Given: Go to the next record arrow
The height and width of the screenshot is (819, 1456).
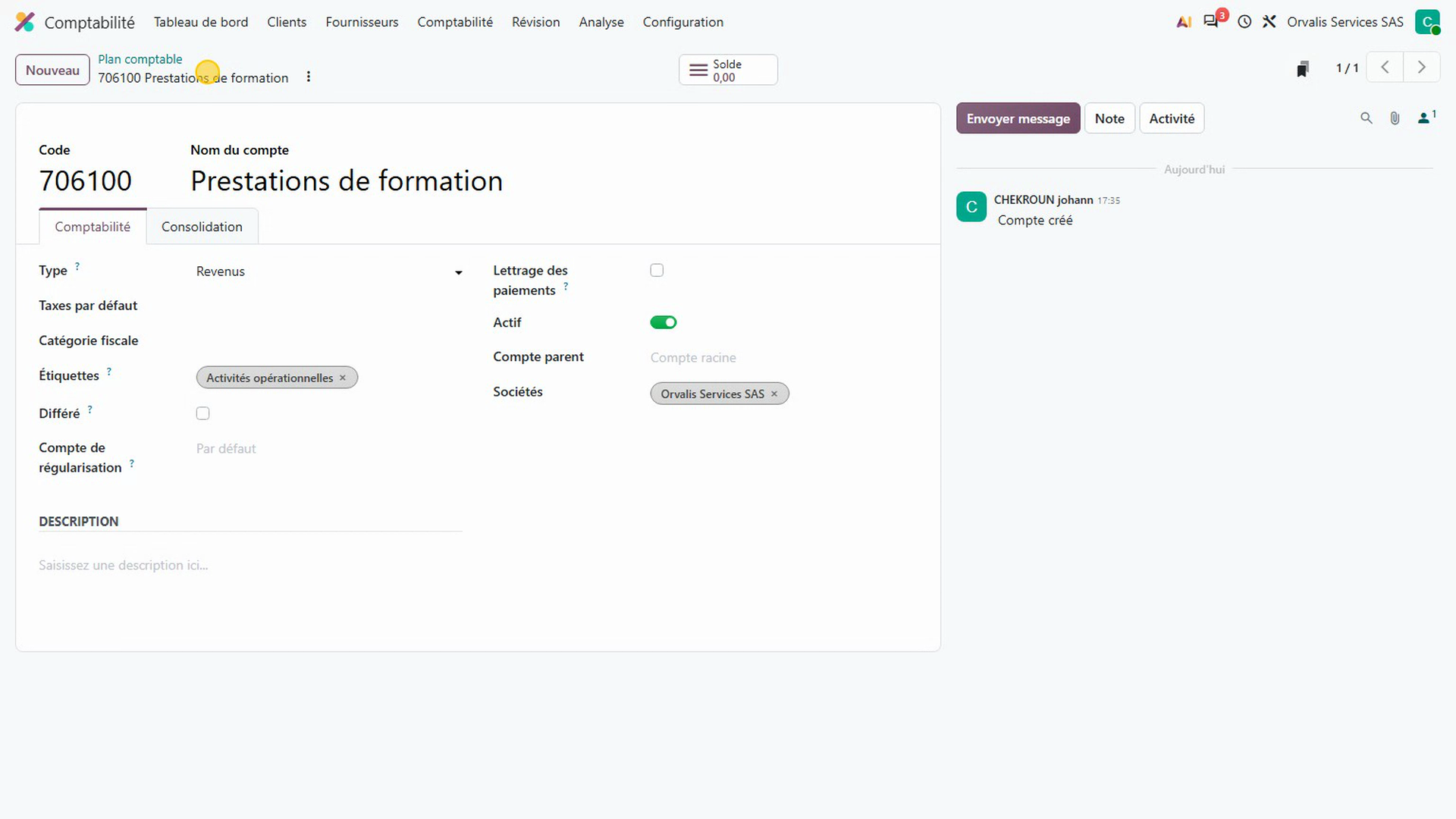Looking at the screenshot, I should click(1422, 67).
